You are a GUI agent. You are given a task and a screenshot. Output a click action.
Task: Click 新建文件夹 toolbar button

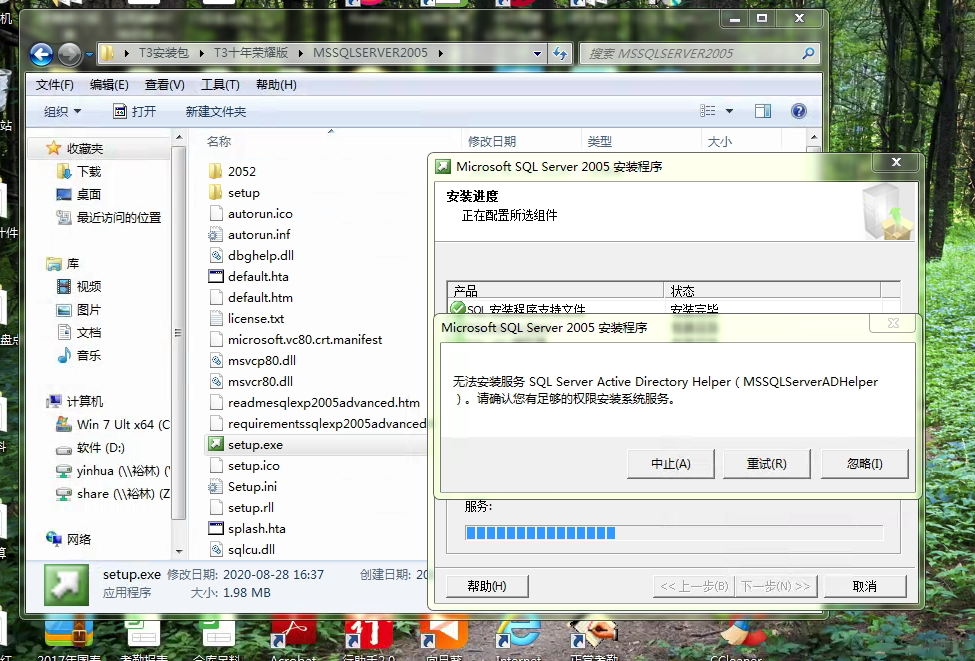[216, 111]
